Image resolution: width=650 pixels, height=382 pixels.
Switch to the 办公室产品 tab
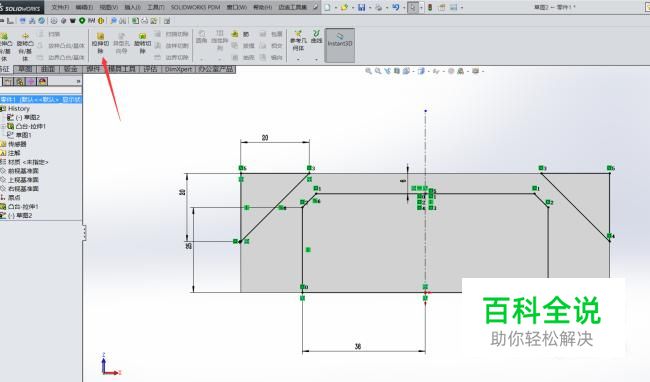[216, 69]
